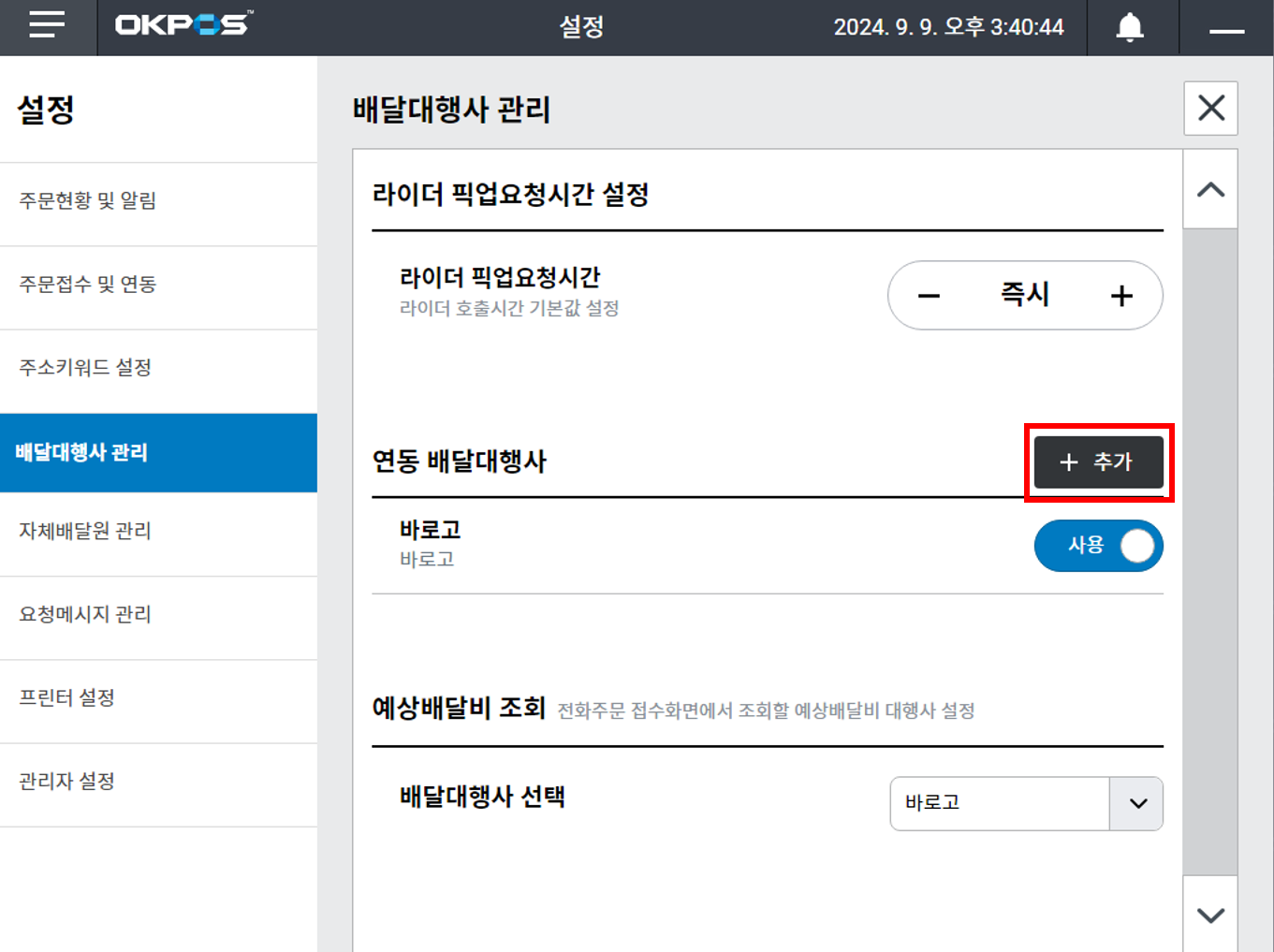The width and height of the screenshot is (1274, 952).
Task: Minimize the app with the dash icon
Action: pos(1226,30)
